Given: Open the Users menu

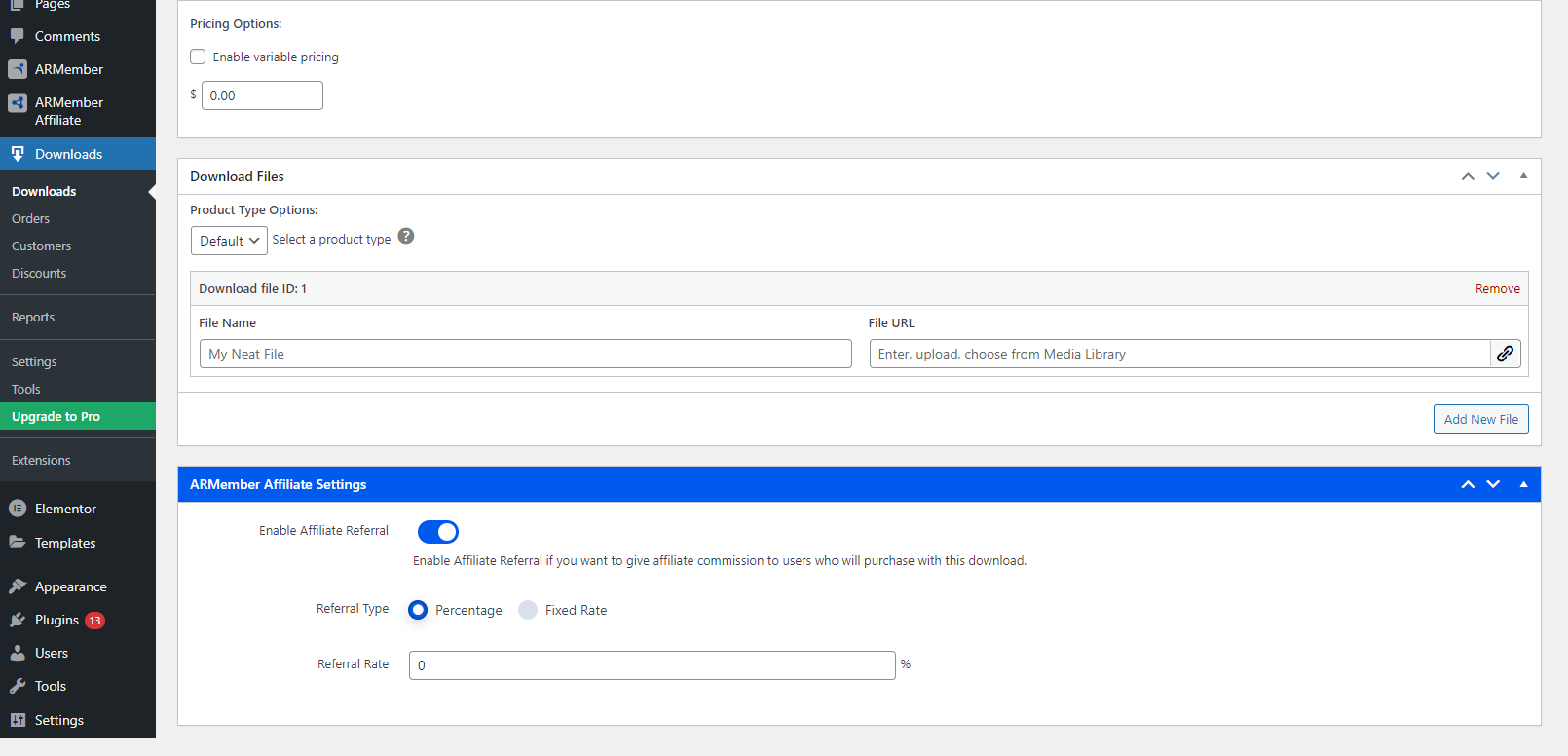Looking at the screenshot, I should (78, 653).
